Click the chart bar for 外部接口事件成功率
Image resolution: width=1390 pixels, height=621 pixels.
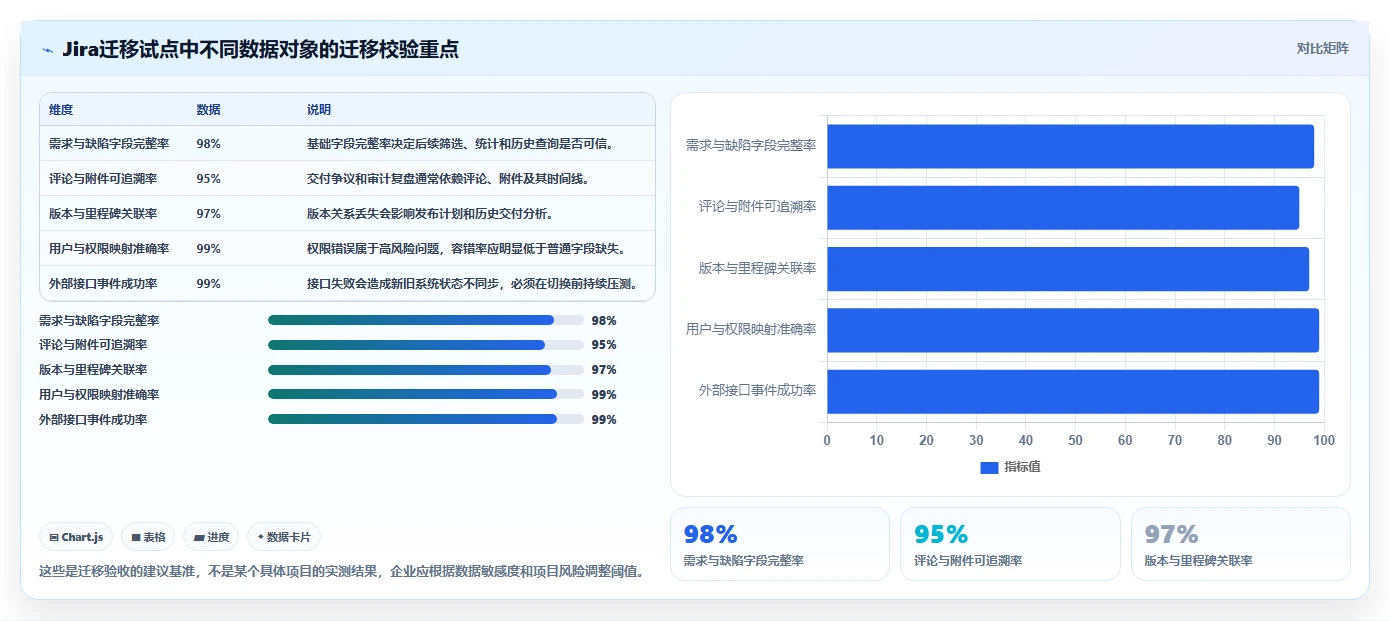coord(1073,391)
